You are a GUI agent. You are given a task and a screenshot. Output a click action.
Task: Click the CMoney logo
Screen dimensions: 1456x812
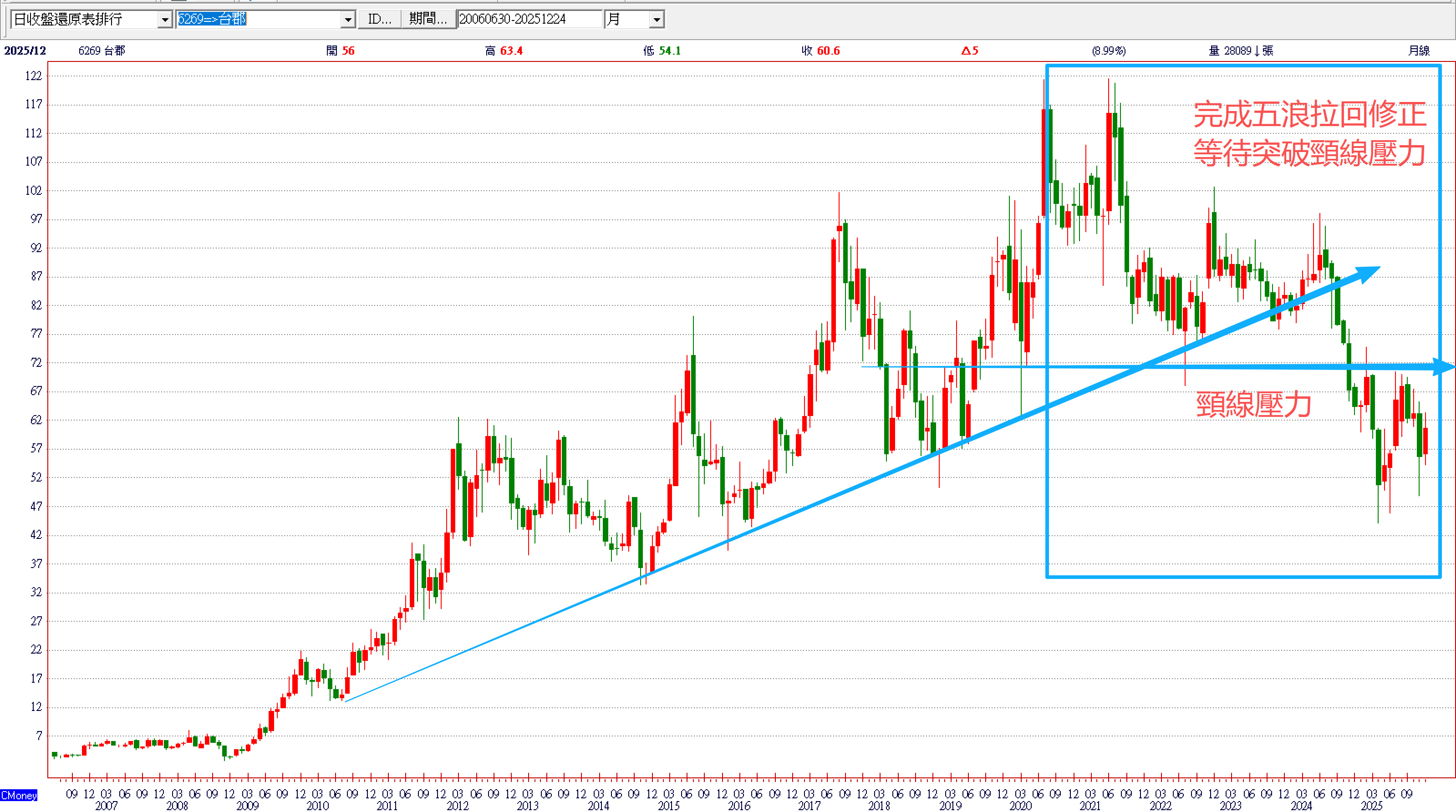(19, 795)
